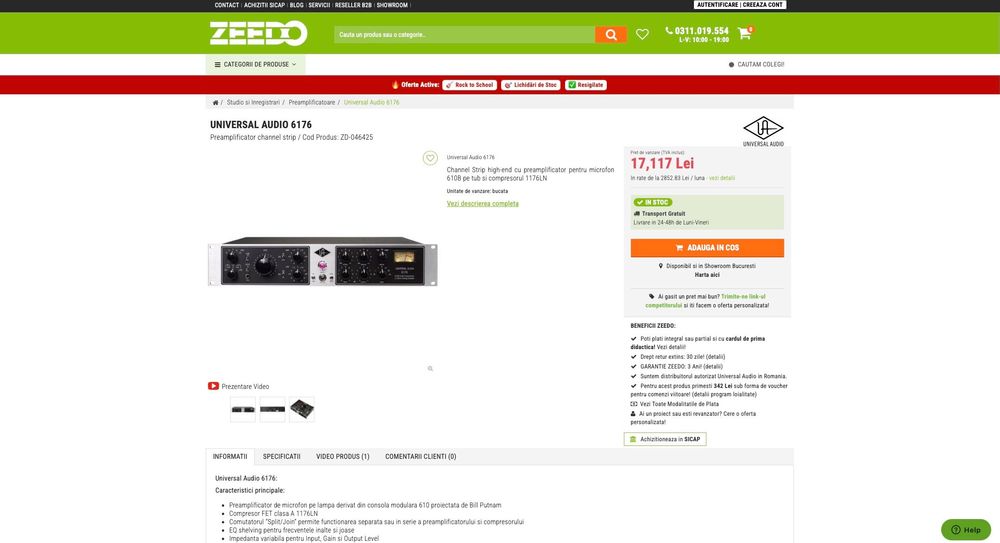Image resolution: width=1000 pixels, height=543 pixels.
Task: Expand the Categorii de Produse dropdown
Action: click(x=255, y=64)
